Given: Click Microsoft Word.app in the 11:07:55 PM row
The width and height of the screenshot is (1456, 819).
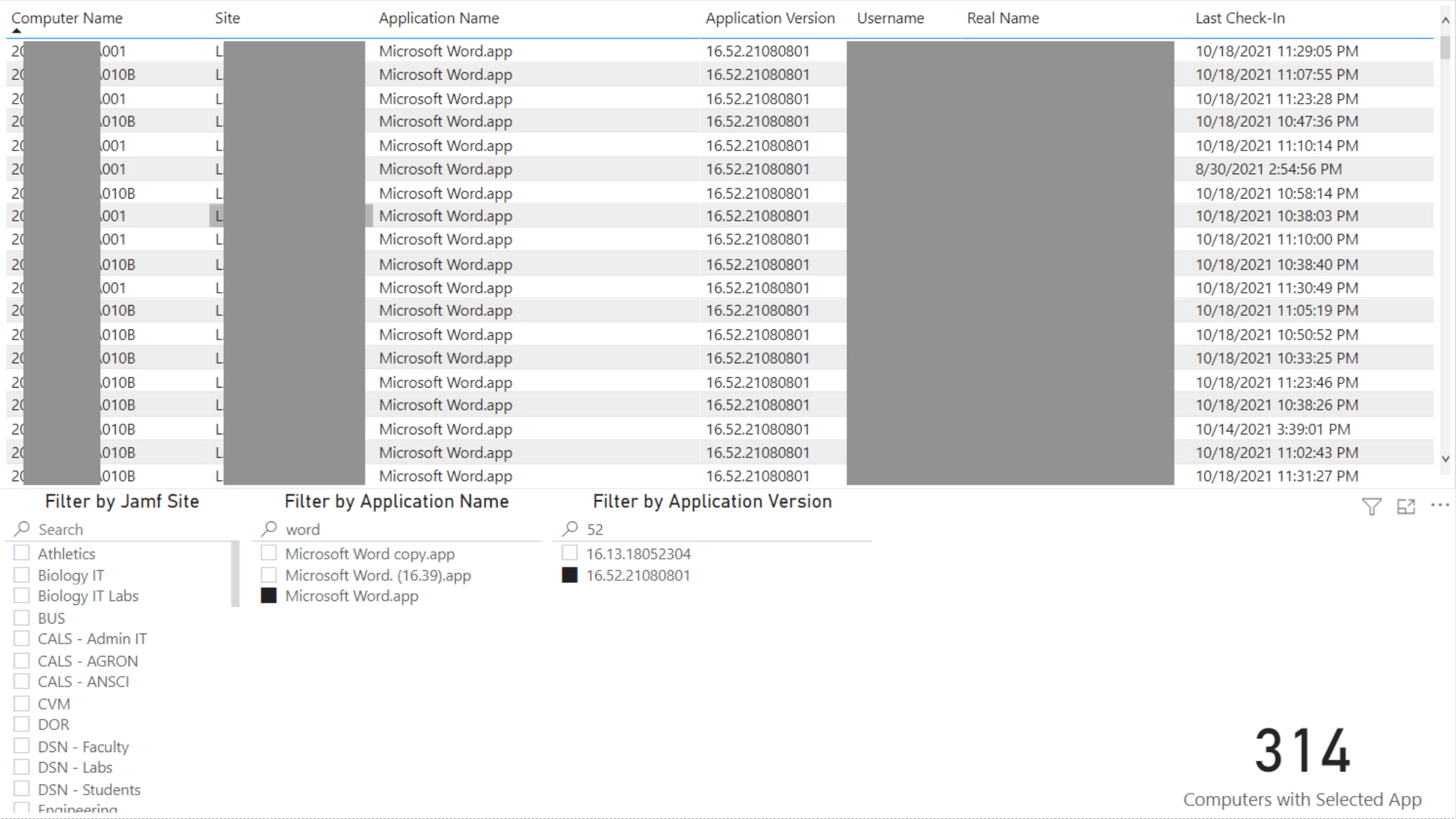Looking at the screenshot, I should (x=445, y=75).
